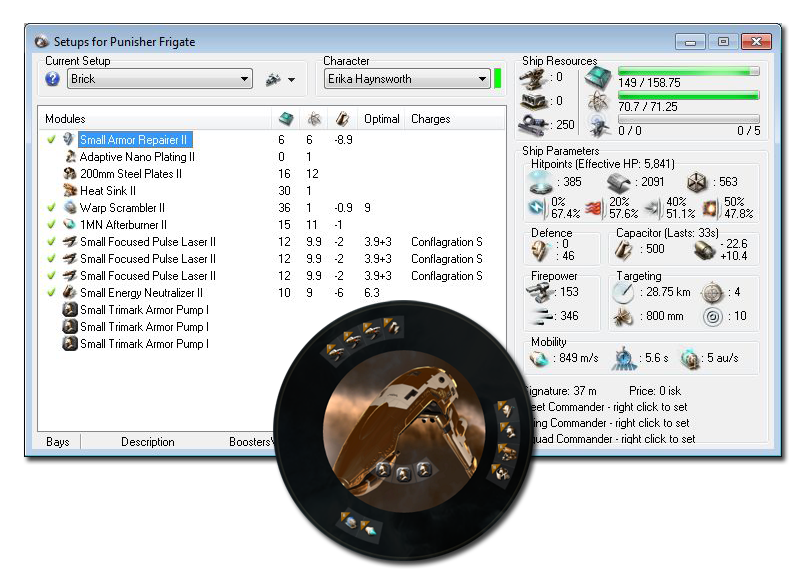Click Fleet Commander right click to set
This screenshot has height=576, width=804.
click(609, 407)
